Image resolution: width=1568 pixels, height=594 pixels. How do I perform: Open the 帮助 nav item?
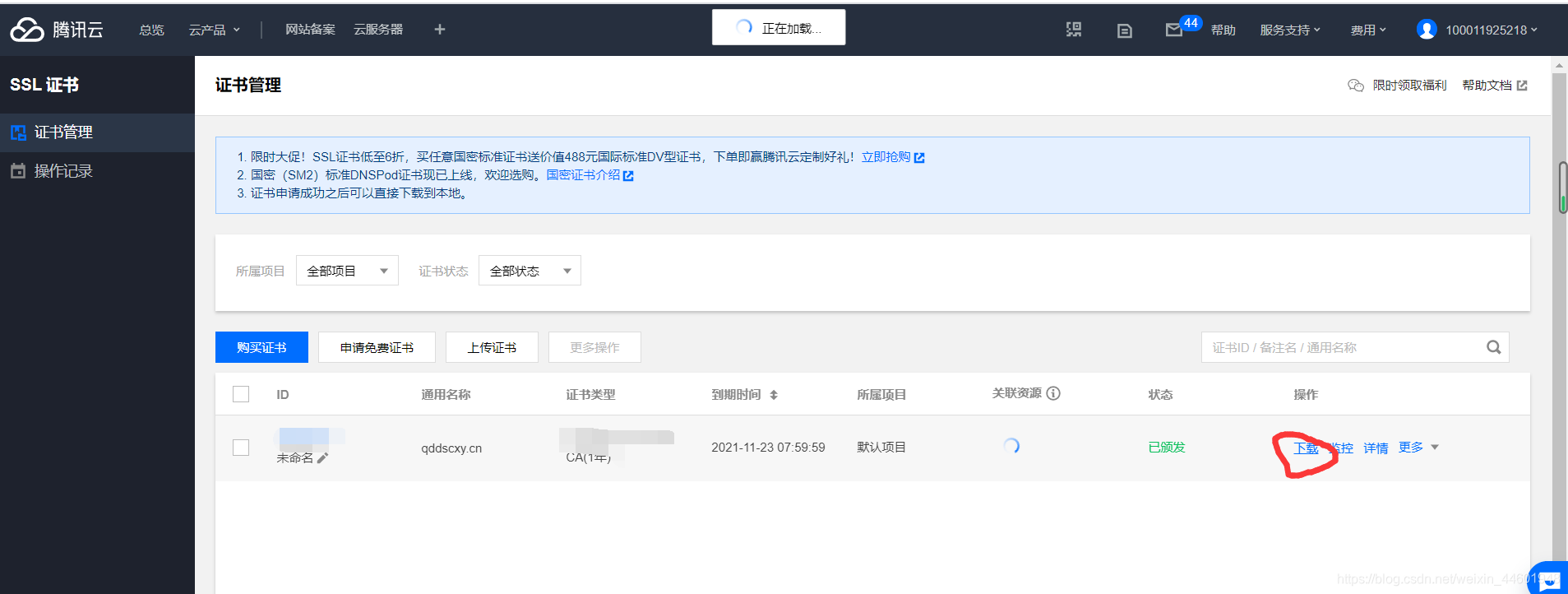(1223, 30)
